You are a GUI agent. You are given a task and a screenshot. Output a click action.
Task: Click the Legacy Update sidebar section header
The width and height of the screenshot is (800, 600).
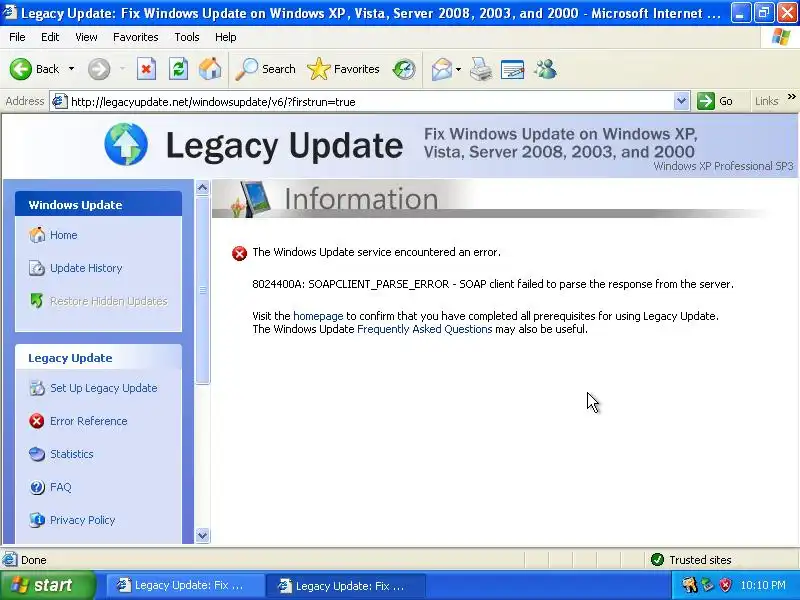pos(98,358)
